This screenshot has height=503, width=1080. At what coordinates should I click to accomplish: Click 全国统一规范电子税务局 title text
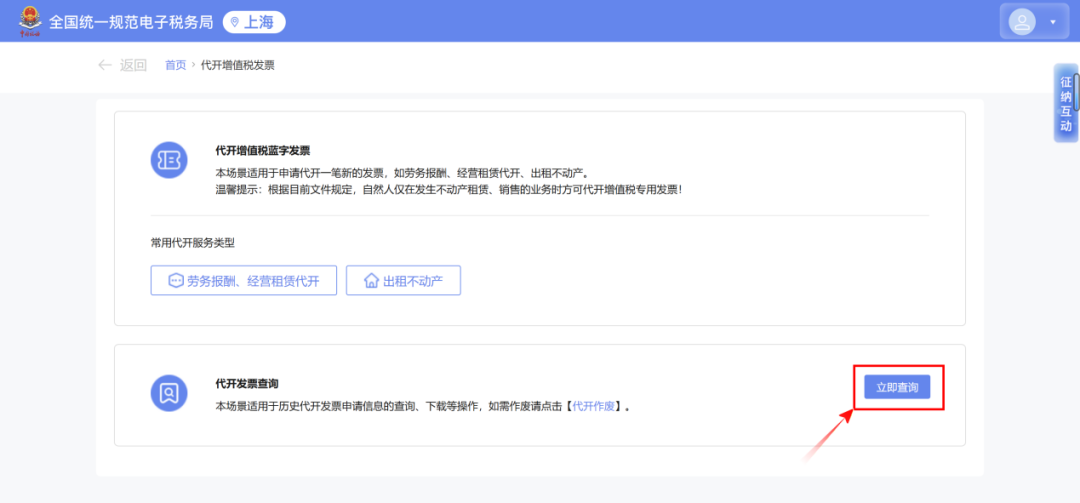(132, 22)
